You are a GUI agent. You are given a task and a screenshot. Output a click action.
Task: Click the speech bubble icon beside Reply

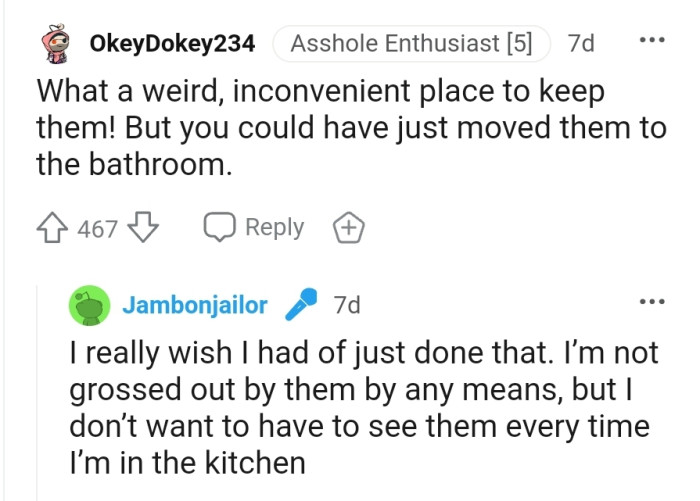219,229
